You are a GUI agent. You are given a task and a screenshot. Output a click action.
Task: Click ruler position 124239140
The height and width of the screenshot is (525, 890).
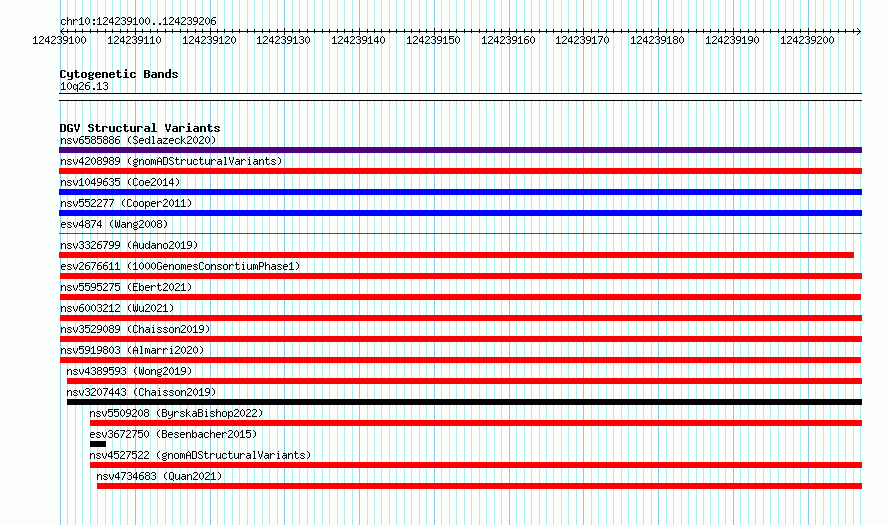(x=359, y=40)
